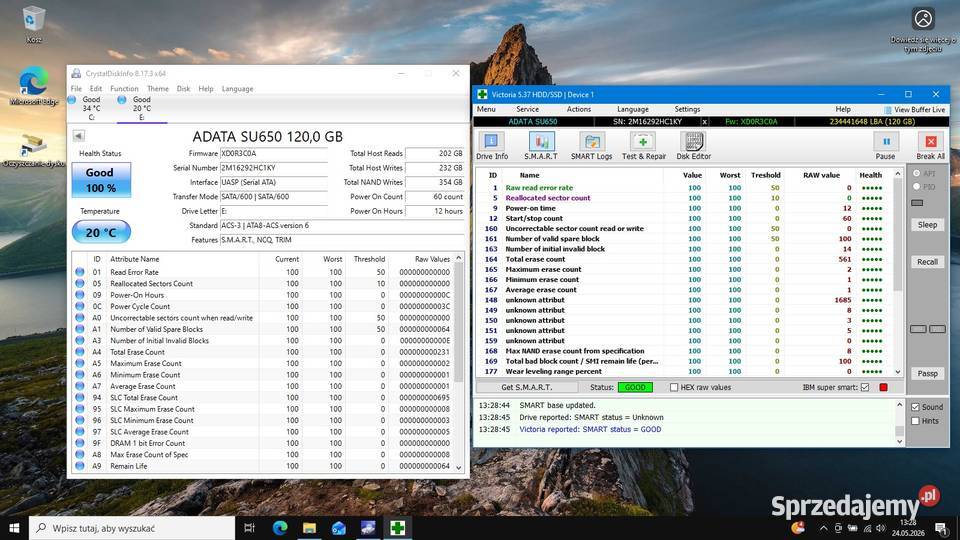Open Microsoft Edge desktop shortcut
The width and height of the screenshot is (960, 540).
tap(34, 86)
